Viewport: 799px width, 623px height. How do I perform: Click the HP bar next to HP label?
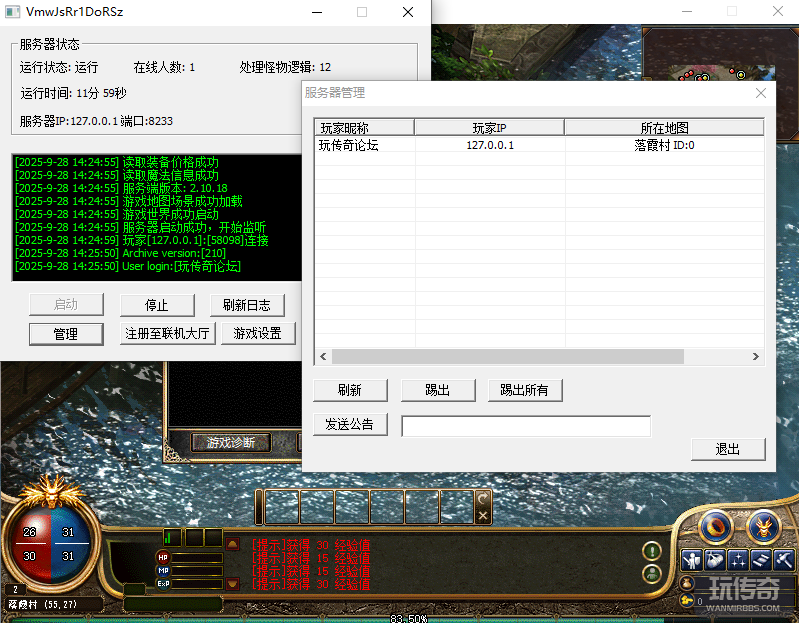(x=197, y=558)
